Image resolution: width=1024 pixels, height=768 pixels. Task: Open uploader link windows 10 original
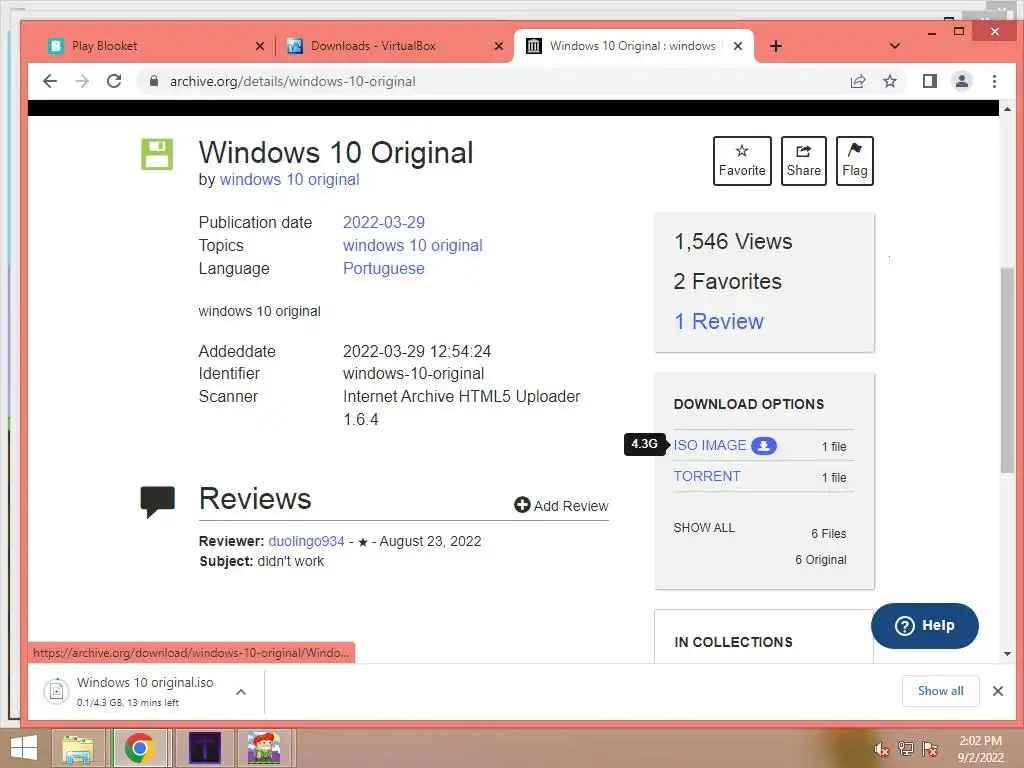(289, 180)
